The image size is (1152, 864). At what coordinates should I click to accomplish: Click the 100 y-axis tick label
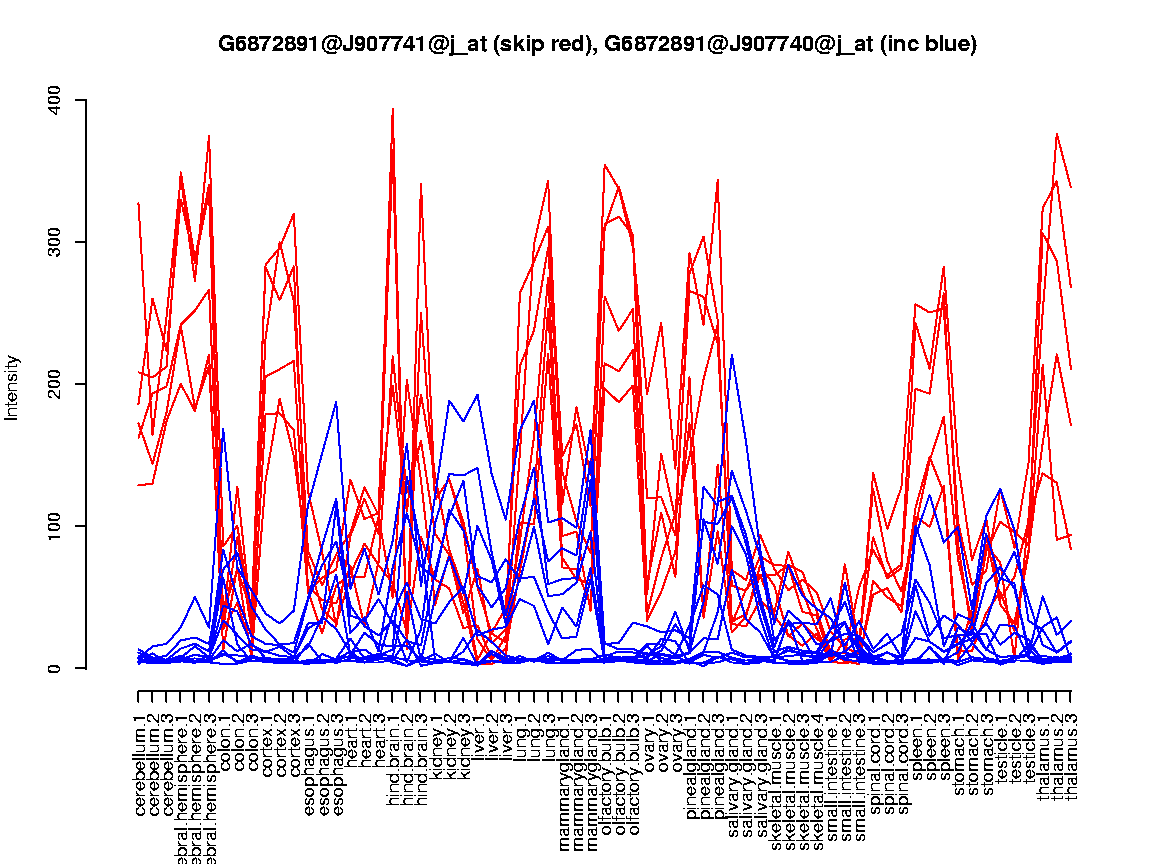(x=53, y=526)
